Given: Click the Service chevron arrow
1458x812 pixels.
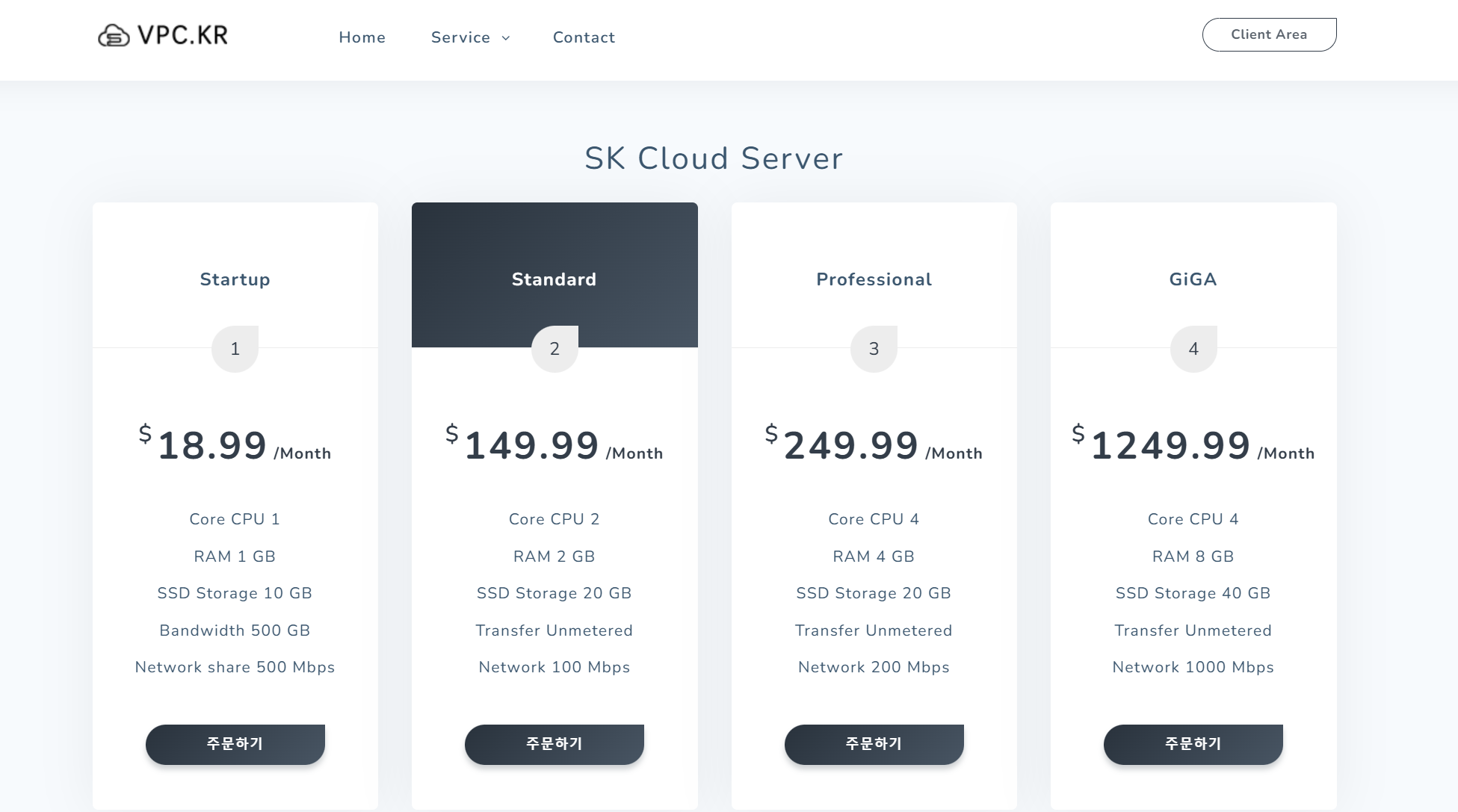Looking at the screenshot, I should click(x=506, y=38).
